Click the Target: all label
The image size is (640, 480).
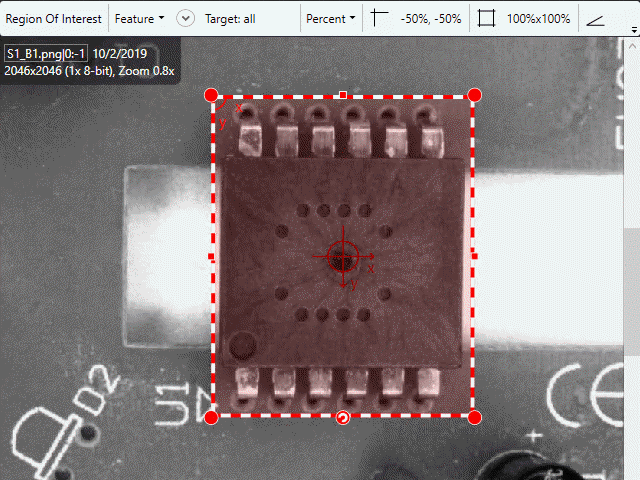pyautogui.click(x=230, y=18)
